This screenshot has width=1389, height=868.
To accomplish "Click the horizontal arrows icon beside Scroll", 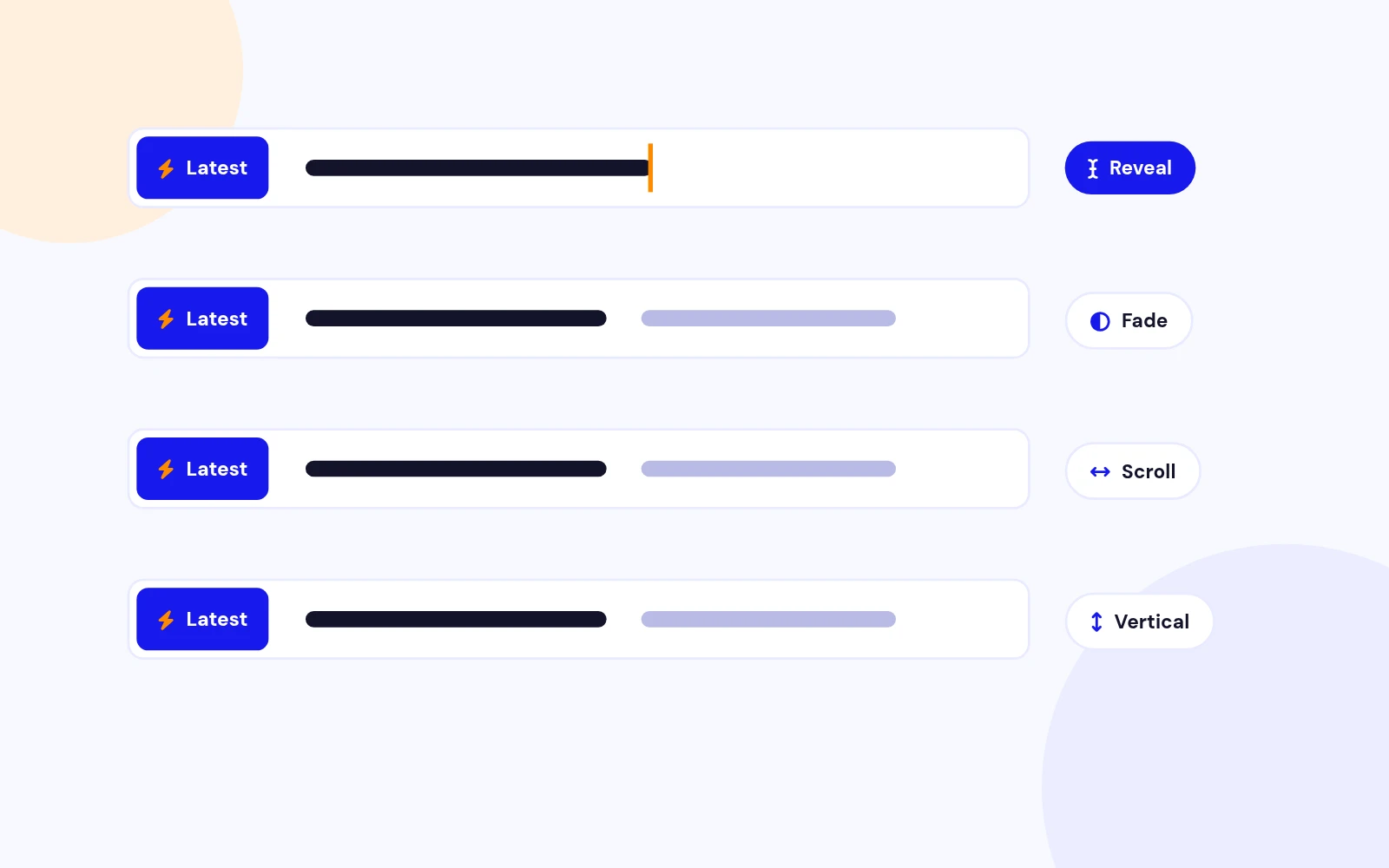I will (x=1100, y=471).
